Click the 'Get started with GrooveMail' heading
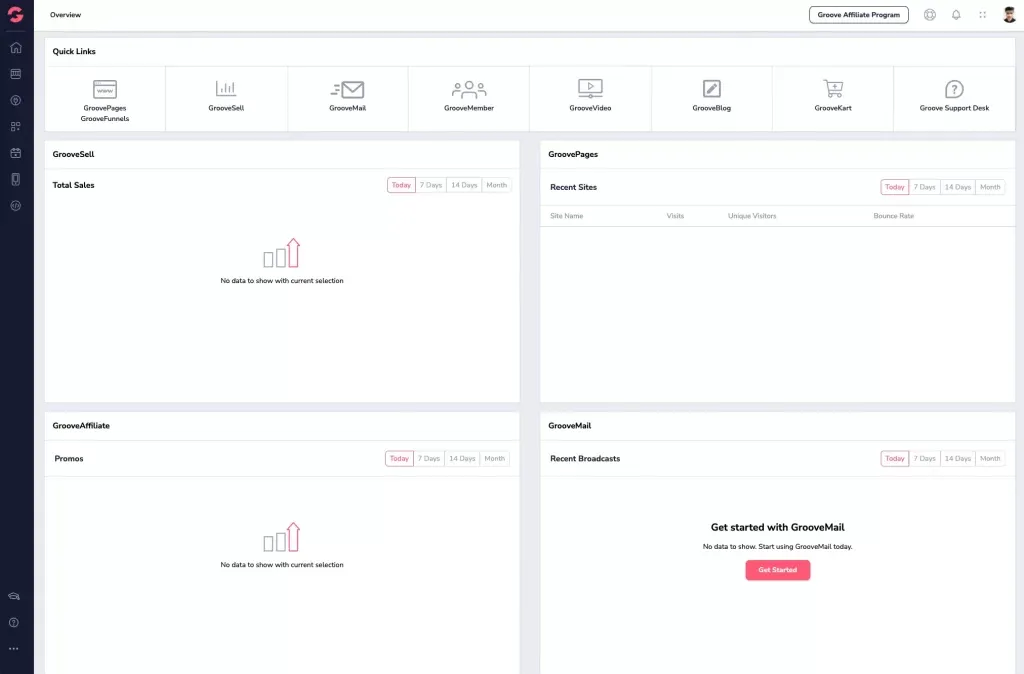Image resolution: width=1024 pixels, height=674 pixels. tap(777, 527)
